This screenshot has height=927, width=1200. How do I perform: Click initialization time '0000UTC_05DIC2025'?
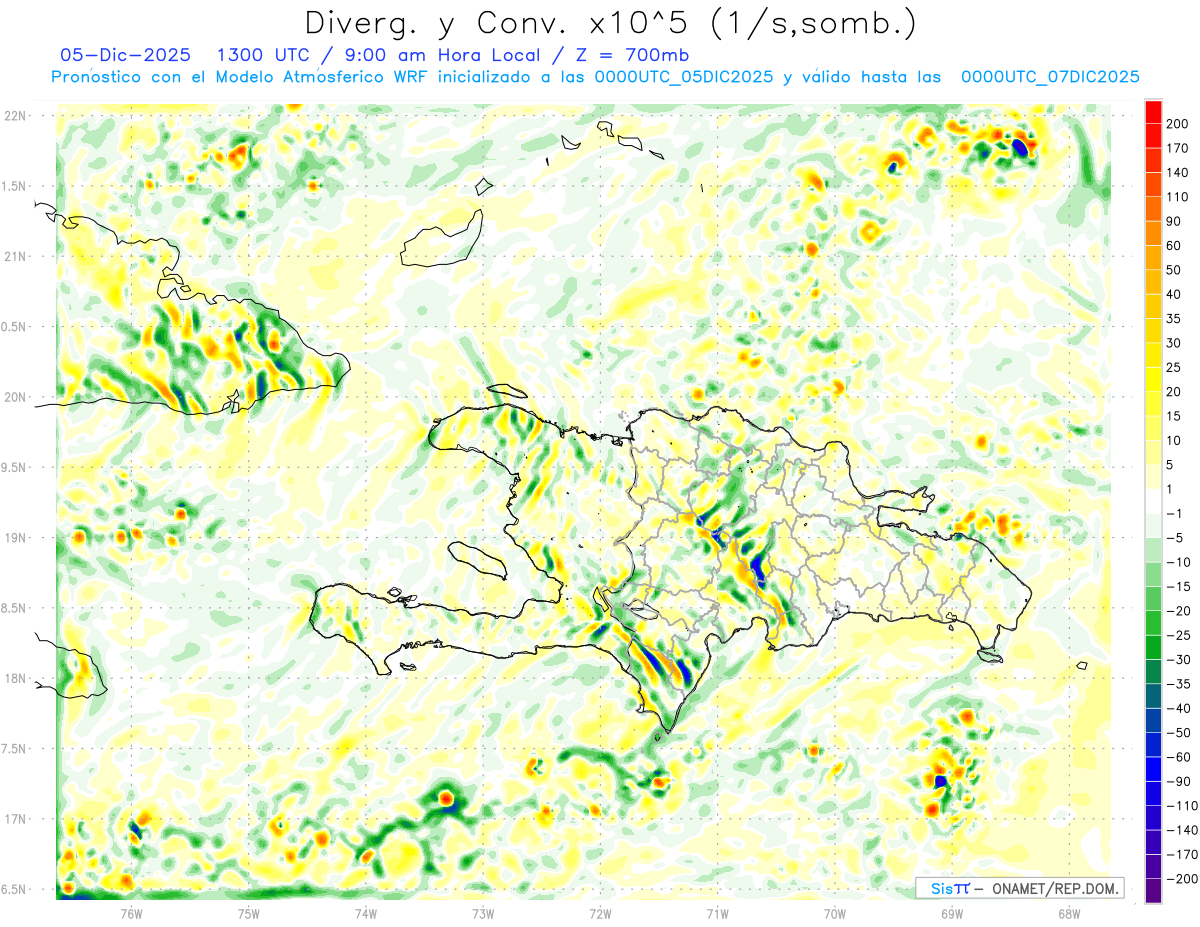point(683,77)
